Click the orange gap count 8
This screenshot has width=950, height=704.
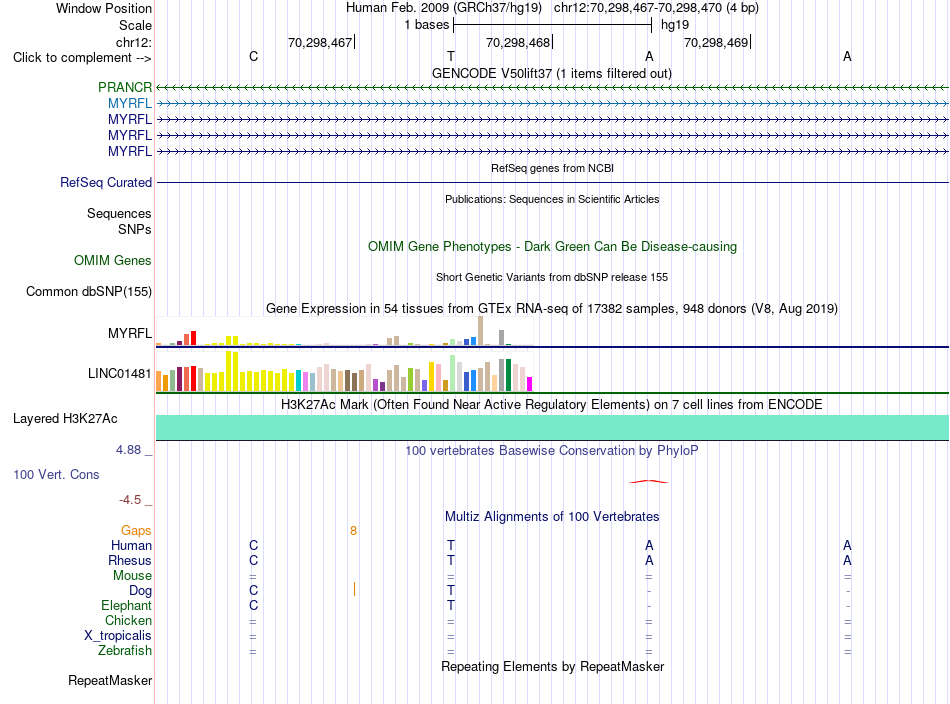pyautogui.click(x=353, y=531)
